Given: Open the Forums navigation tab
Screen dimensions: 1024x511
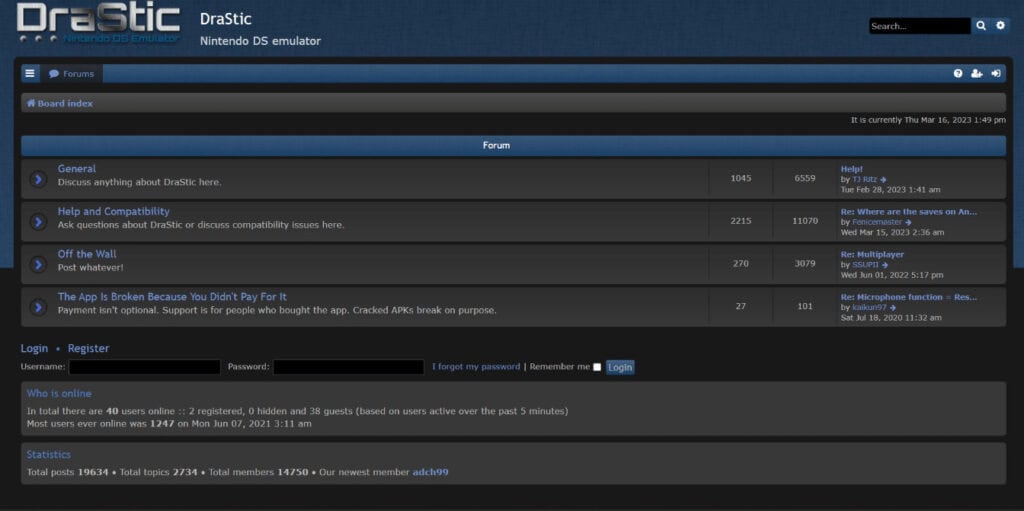Looking at the screenshot, I should click(72, 74).
